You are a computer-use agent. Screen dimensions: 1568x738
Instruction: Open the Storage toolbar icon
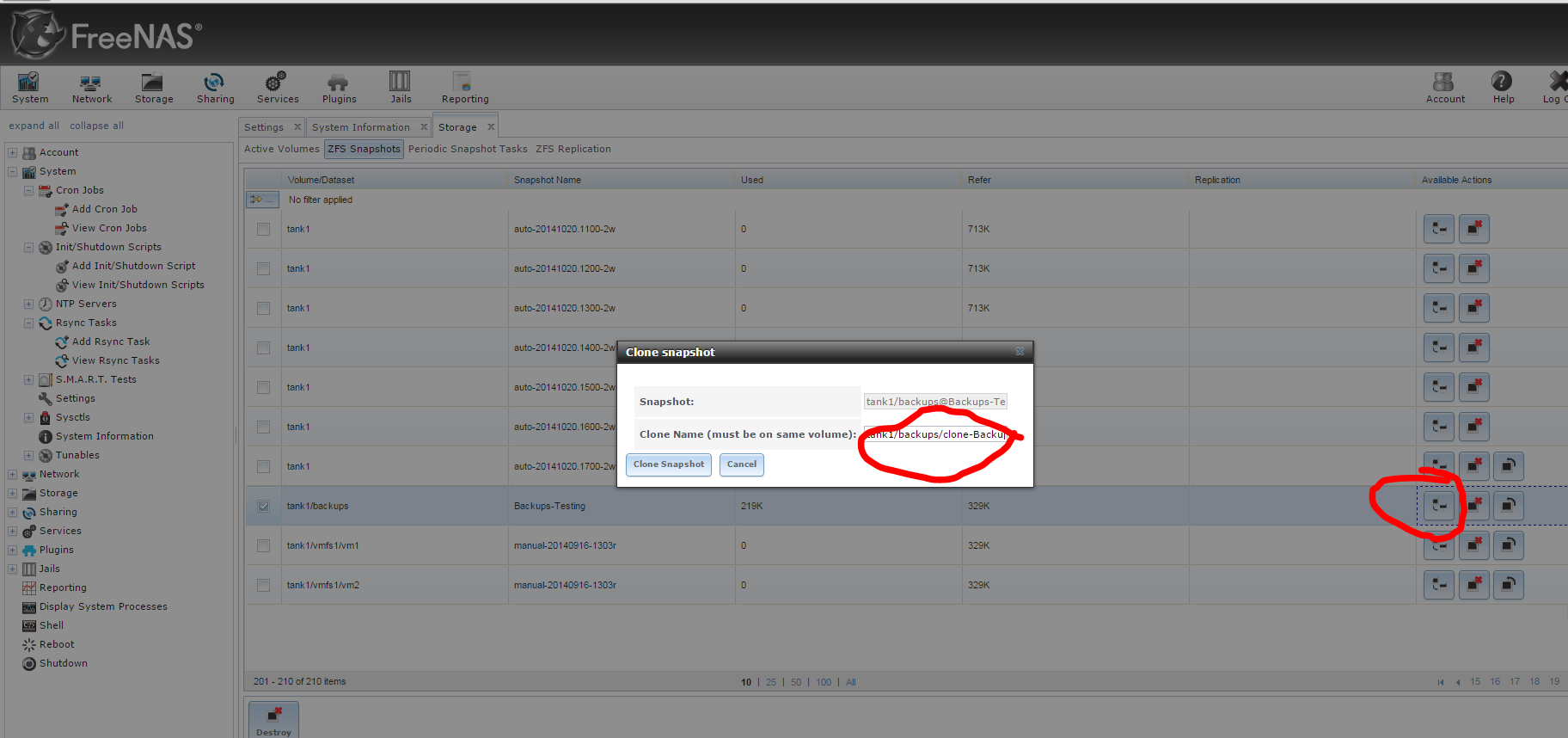154,88
